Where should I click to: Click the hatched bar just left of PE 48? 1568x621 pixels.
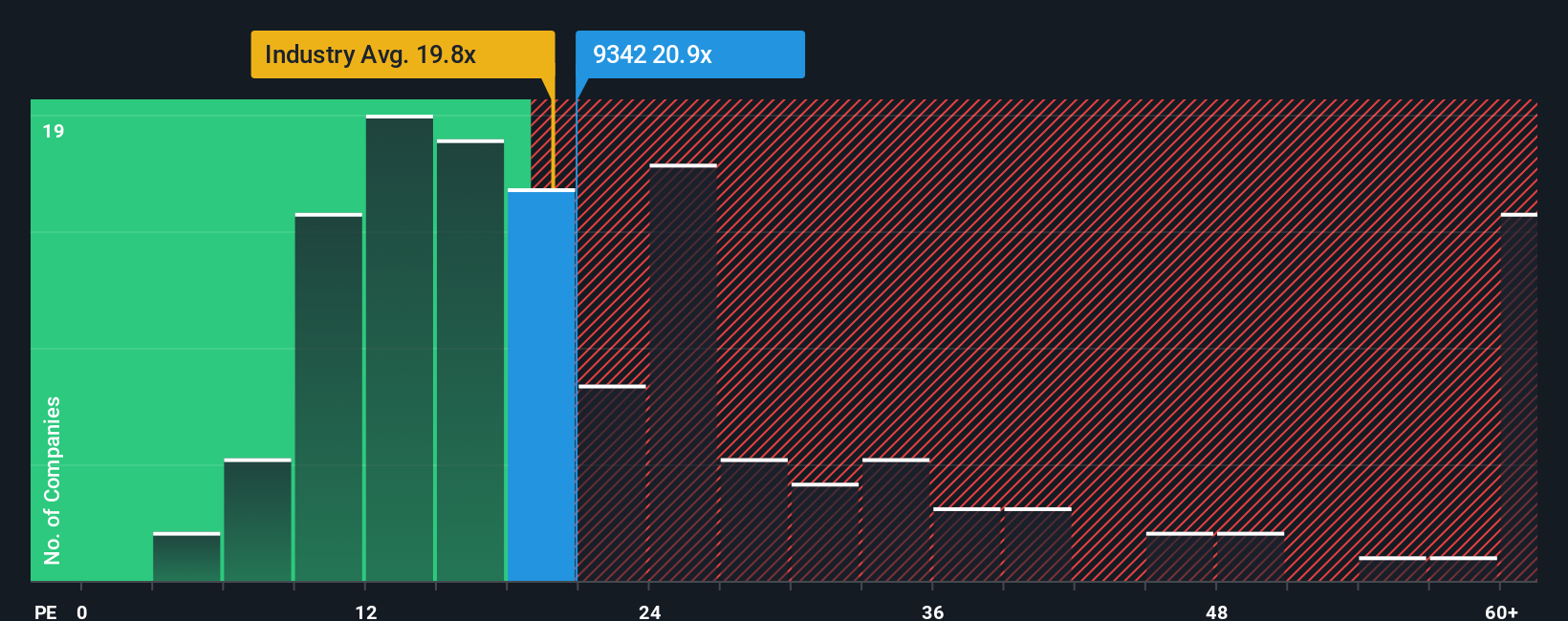pyautogui.click(x=1180, y=557)
